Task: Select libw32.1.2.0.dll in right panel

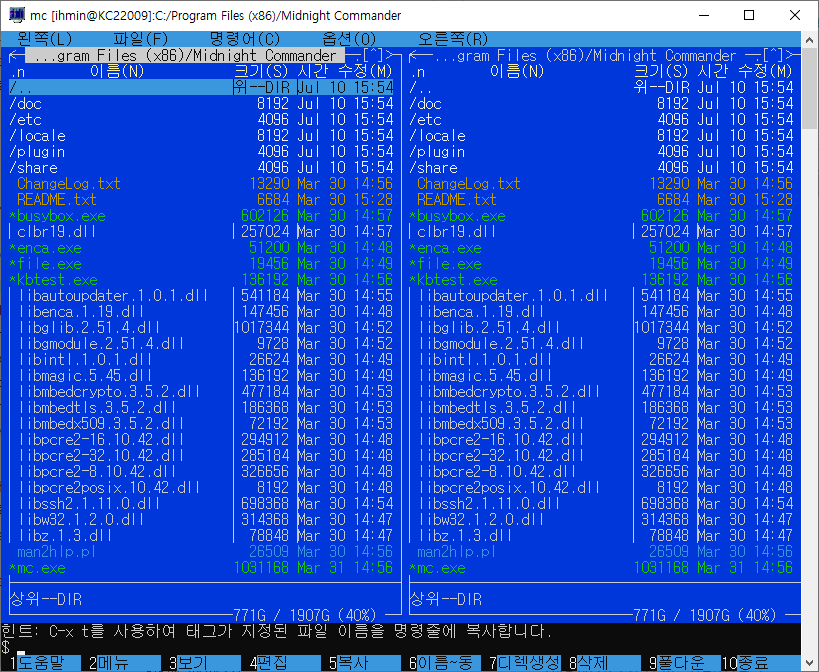Action: tap(601, 520)
